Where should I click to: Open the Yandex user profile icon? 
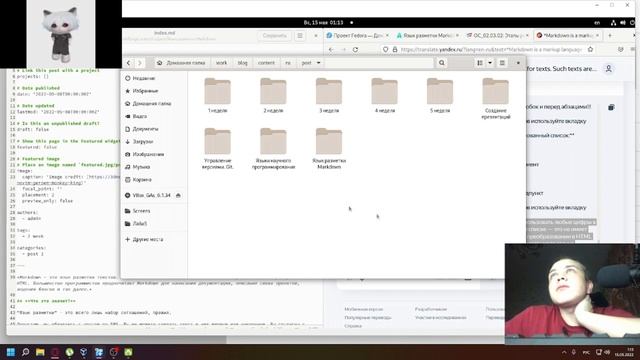point(608,69)
